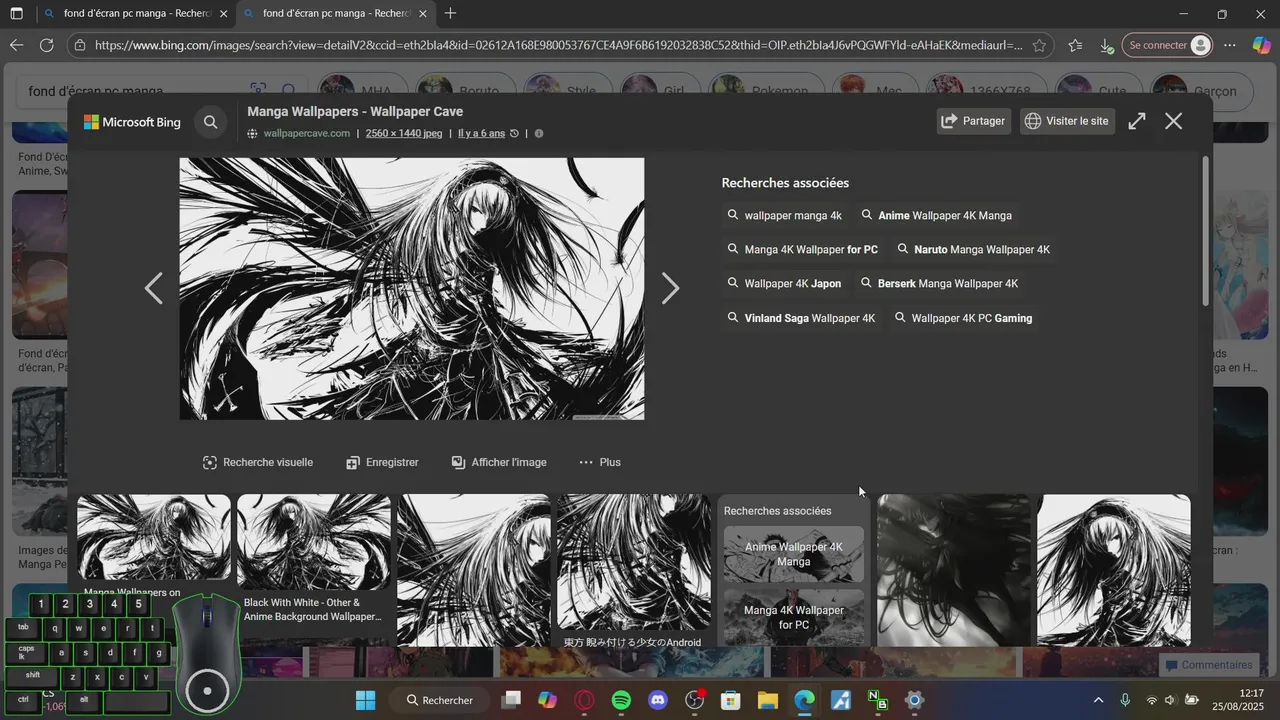
Task: Open Spotify from the taskbar
Action: tap(621, 700)
